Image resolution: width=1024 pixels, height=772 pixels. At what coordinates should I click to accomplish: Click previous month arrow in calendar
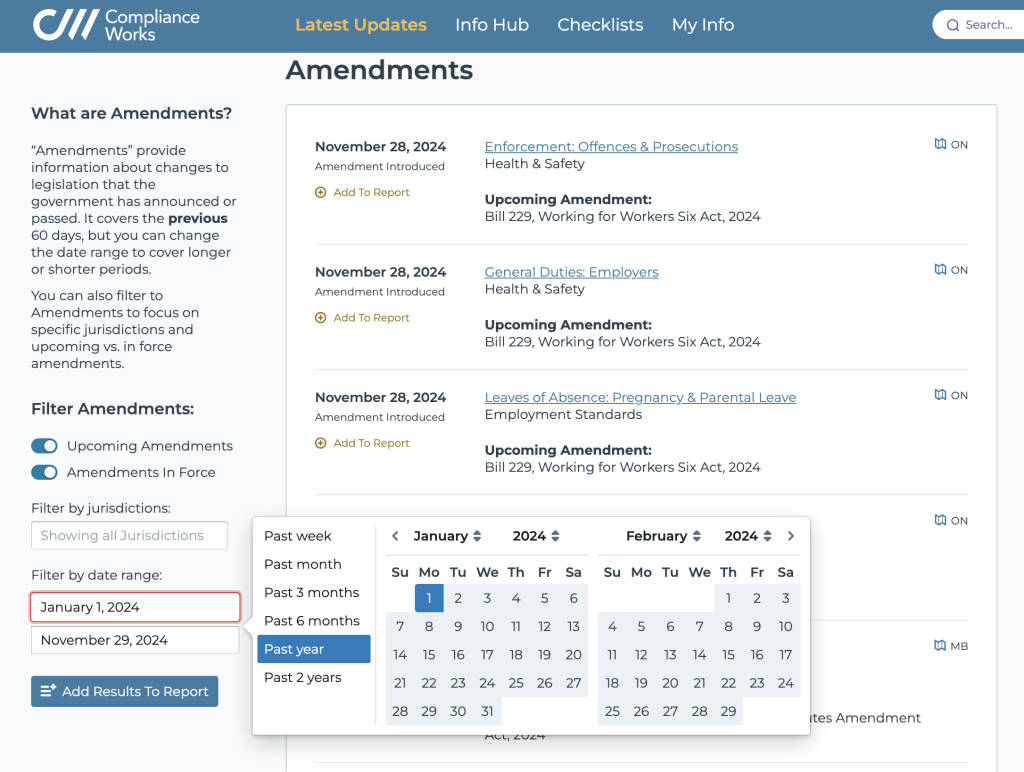click(395, 536)
